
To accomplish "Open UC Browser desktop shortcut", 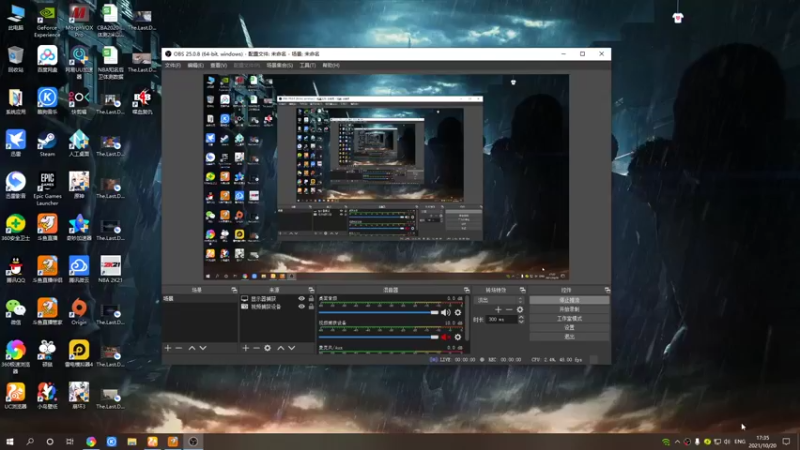I will [15, 395].
